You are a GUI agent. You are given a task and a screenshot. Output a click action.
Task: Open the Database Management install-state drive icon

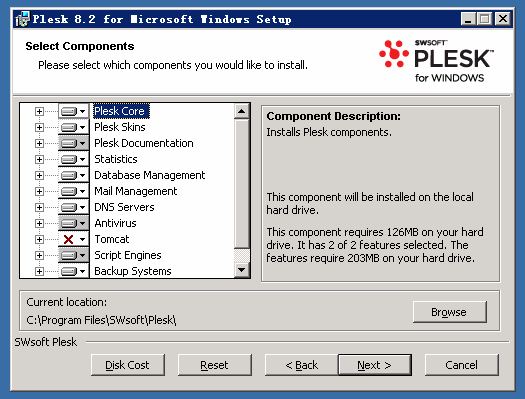tap(74, 175)
